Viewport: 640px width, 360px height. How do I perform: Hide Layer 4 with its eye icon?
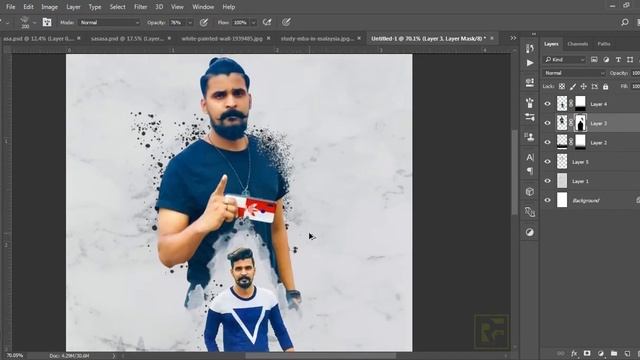point(548,104)
